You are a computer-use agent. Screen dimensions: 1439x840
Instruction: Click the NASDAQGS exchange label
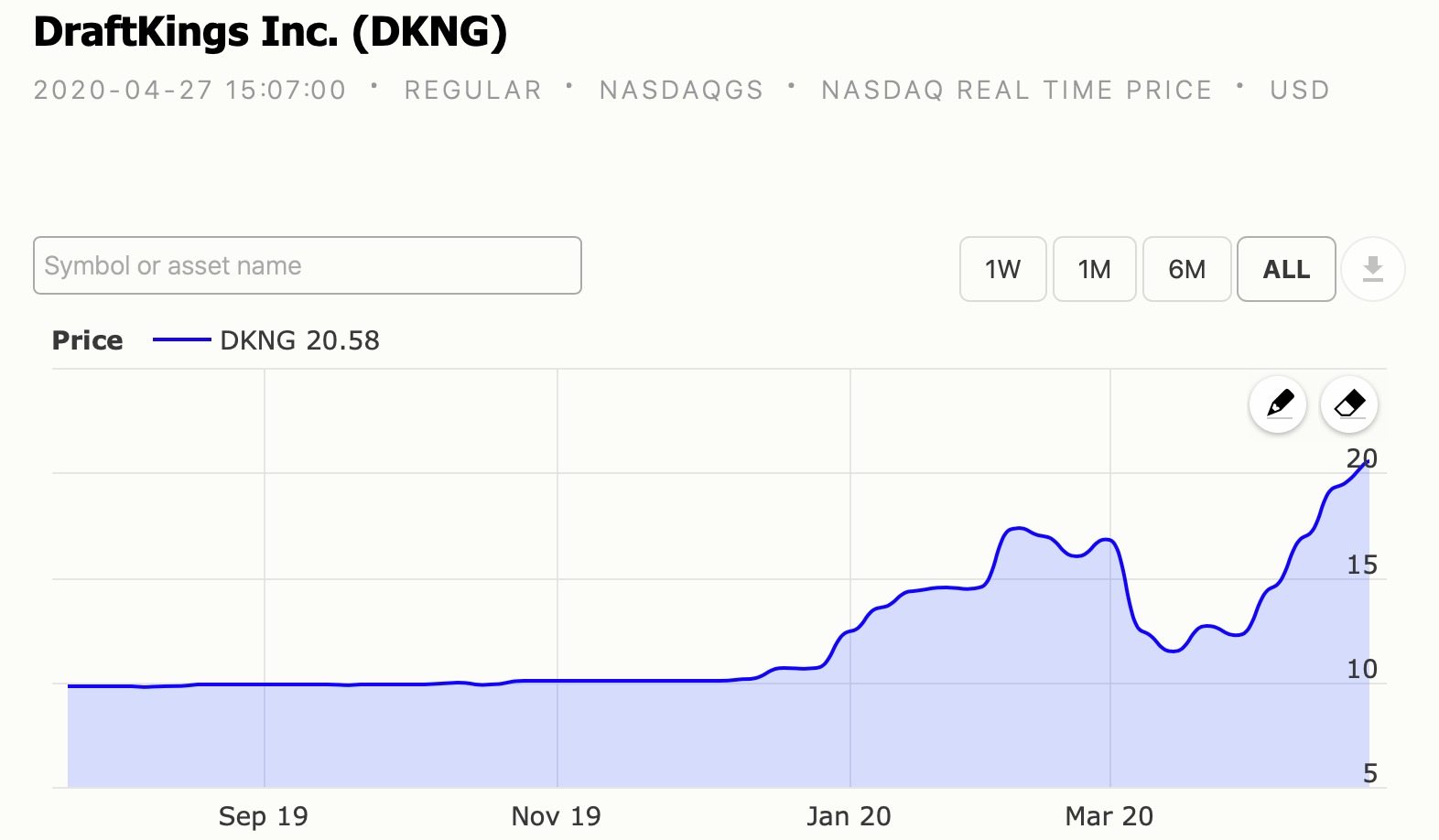coord(681,90)
